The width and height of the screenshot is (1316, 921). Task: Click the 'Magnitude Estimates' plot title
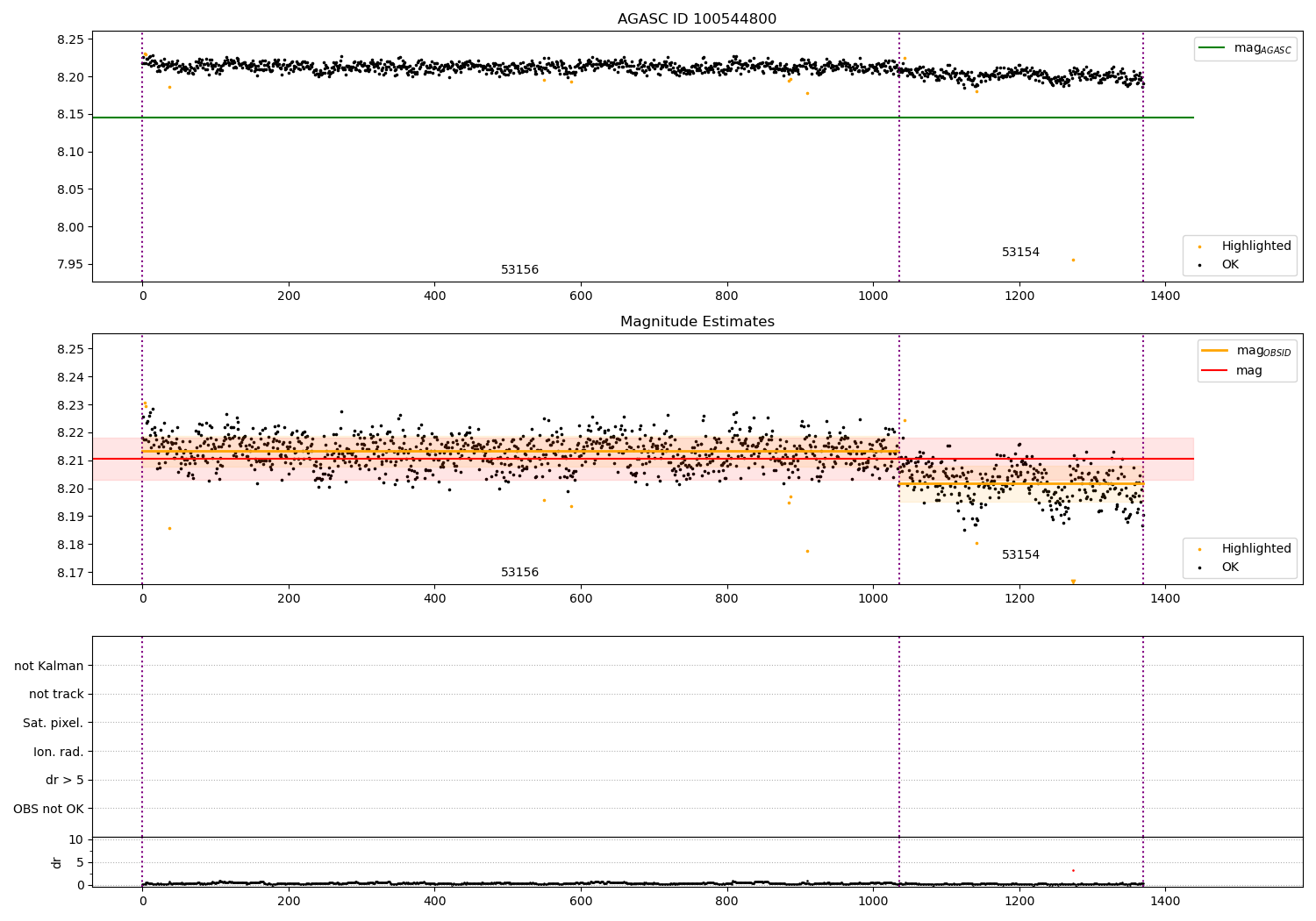coord(697,322)
